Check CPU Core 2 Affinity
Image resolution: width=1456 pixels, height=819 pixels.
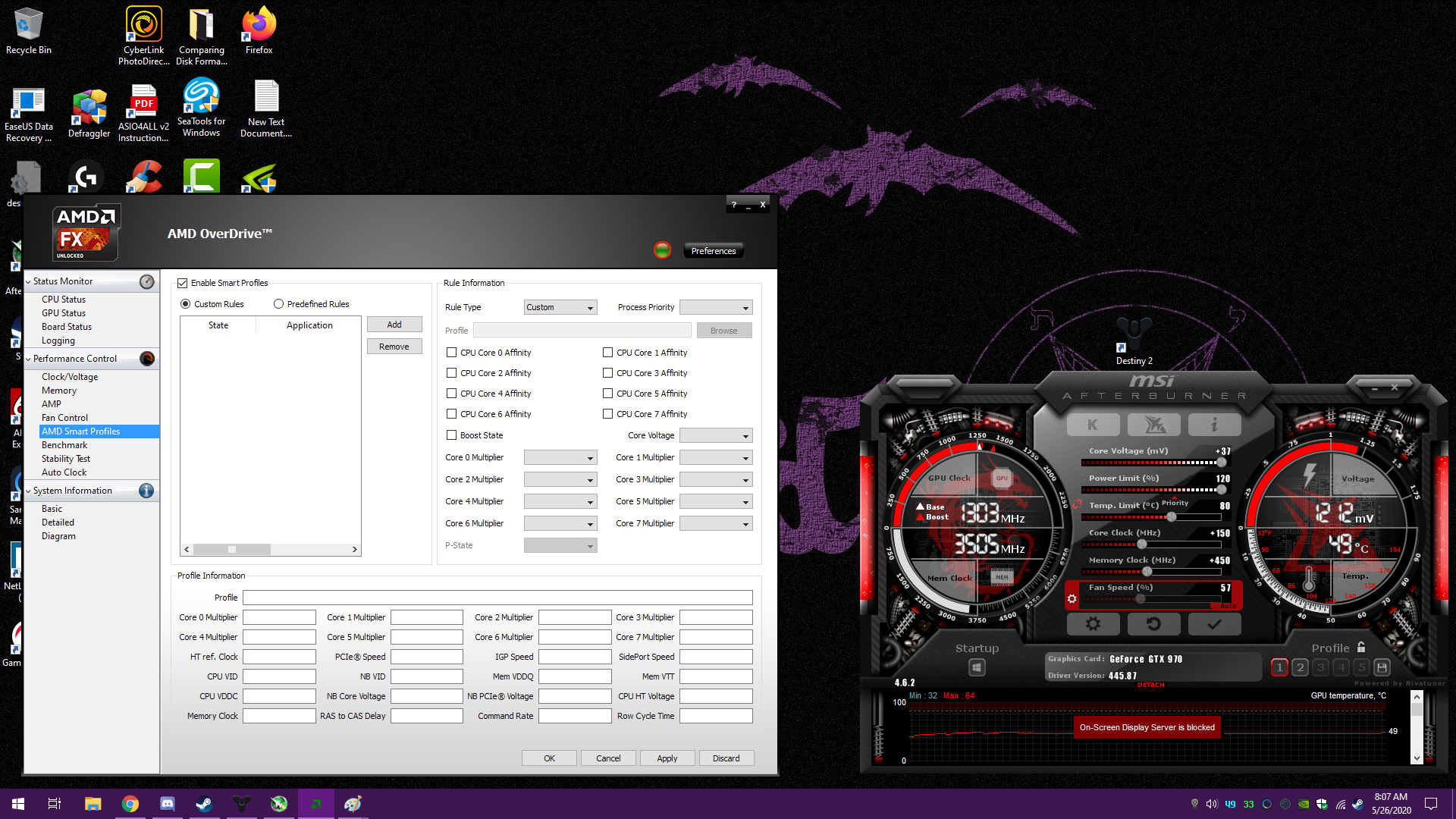tap(452, 373)
